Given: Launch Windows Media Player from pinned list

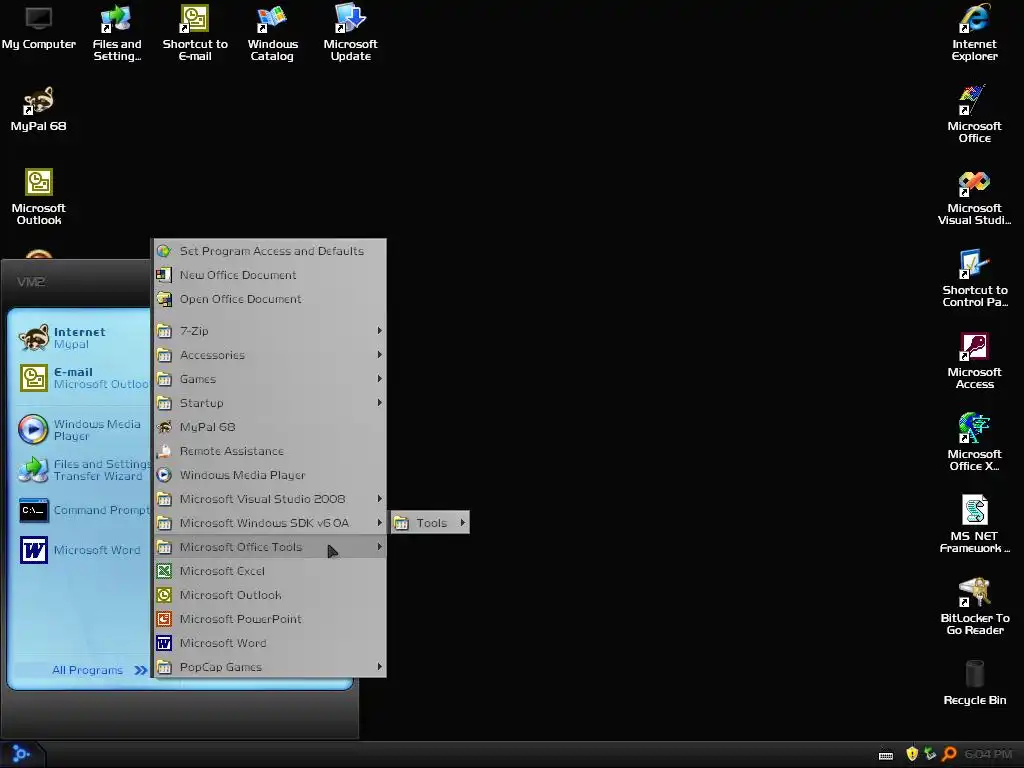Looking at the screenshot, I should coord(82,430).
